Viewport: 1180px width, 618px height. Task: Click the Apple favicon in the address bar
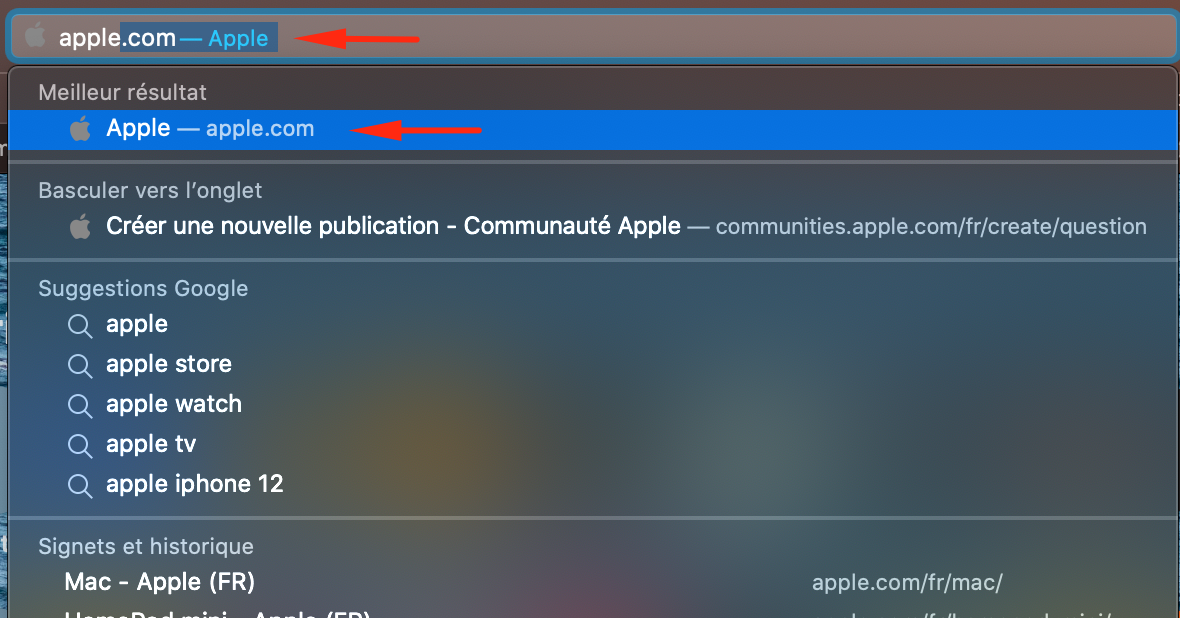pyautogui.click(x=35, y=36)
